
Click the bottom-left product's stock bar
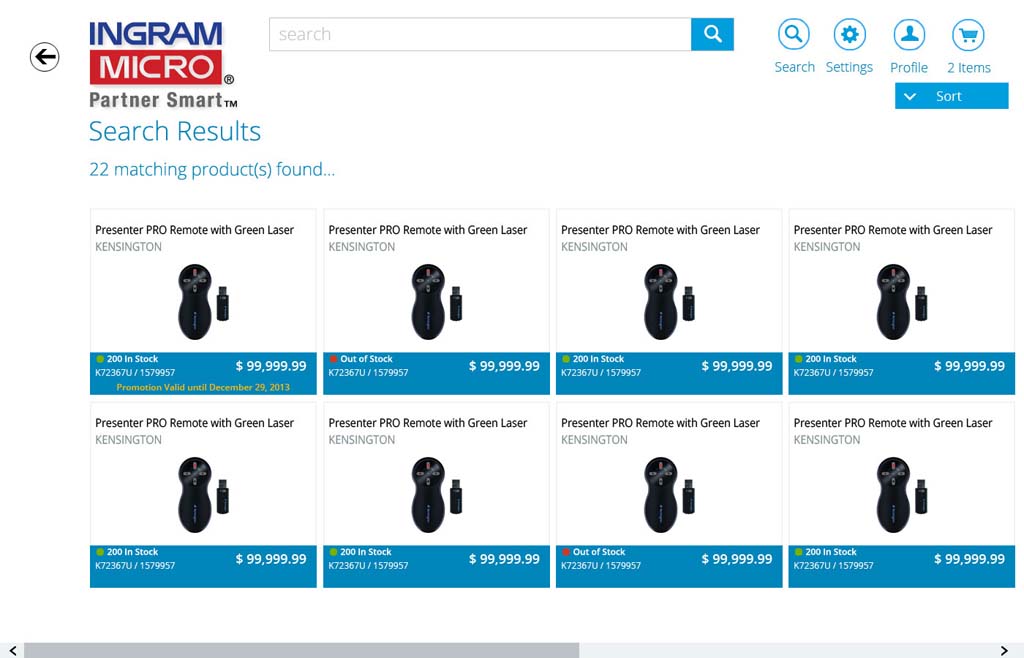pyautogui.click(x=203, y=559)
